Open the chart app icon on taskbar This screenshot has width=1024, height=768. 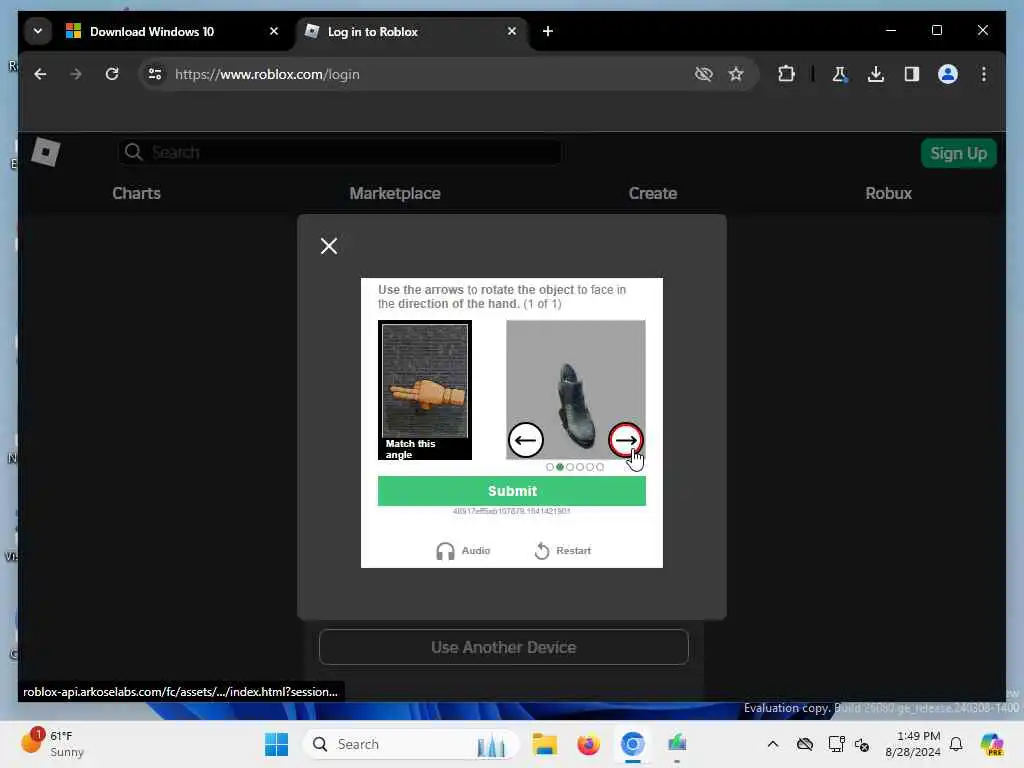coord(677,744)
